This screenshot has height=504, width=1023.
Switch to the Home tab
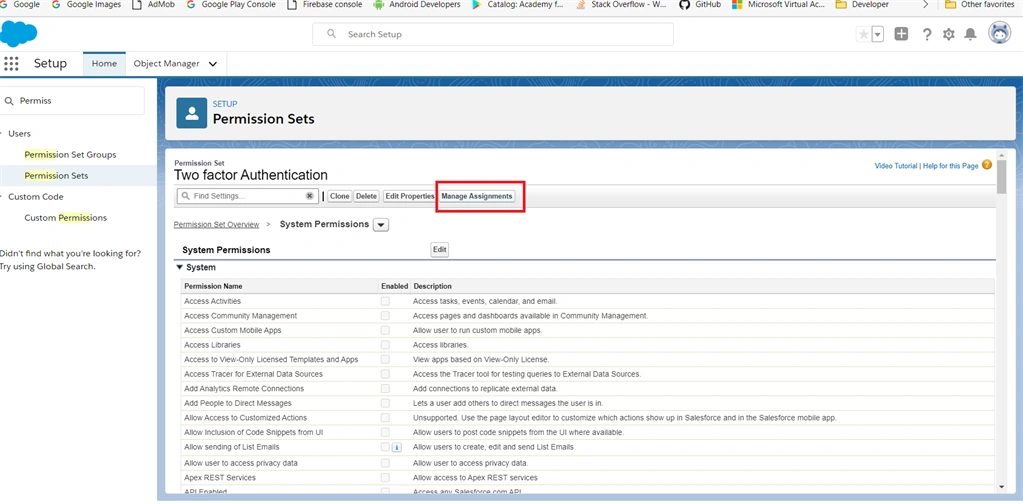point(104,64)
